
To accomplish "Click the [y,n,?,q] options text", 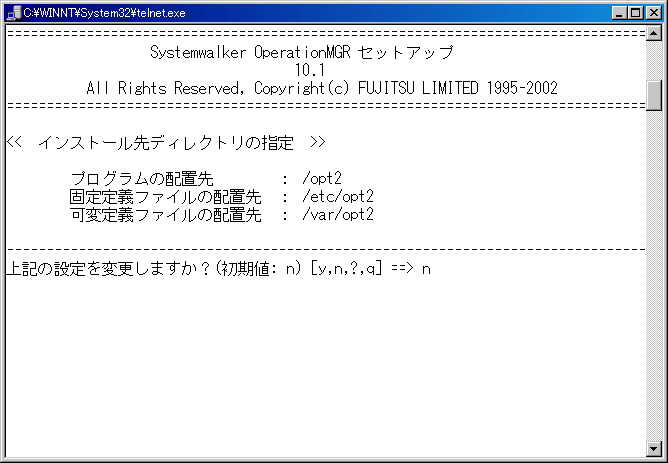I will 346,269.
